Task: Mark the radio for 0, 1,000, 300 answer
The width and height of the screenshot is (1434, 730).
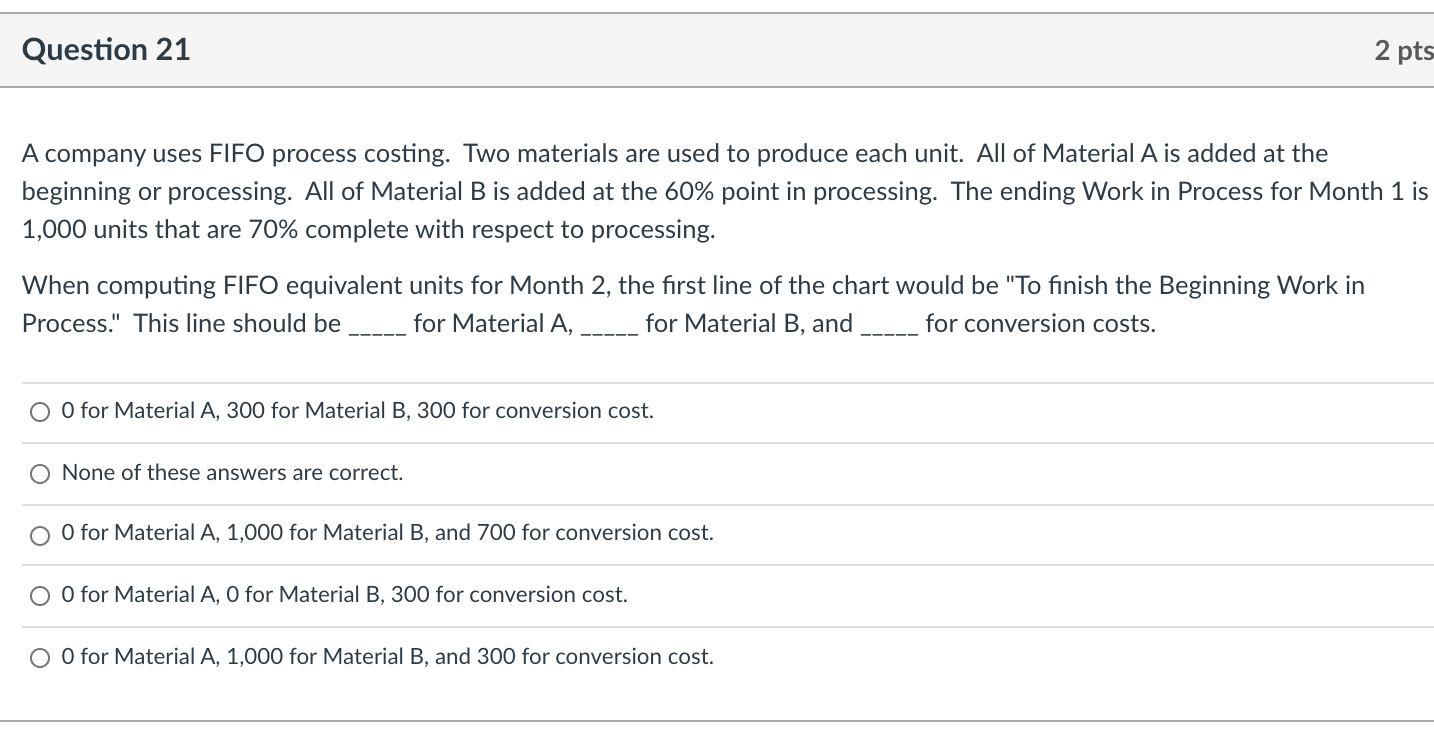Action: pos(40,659)
